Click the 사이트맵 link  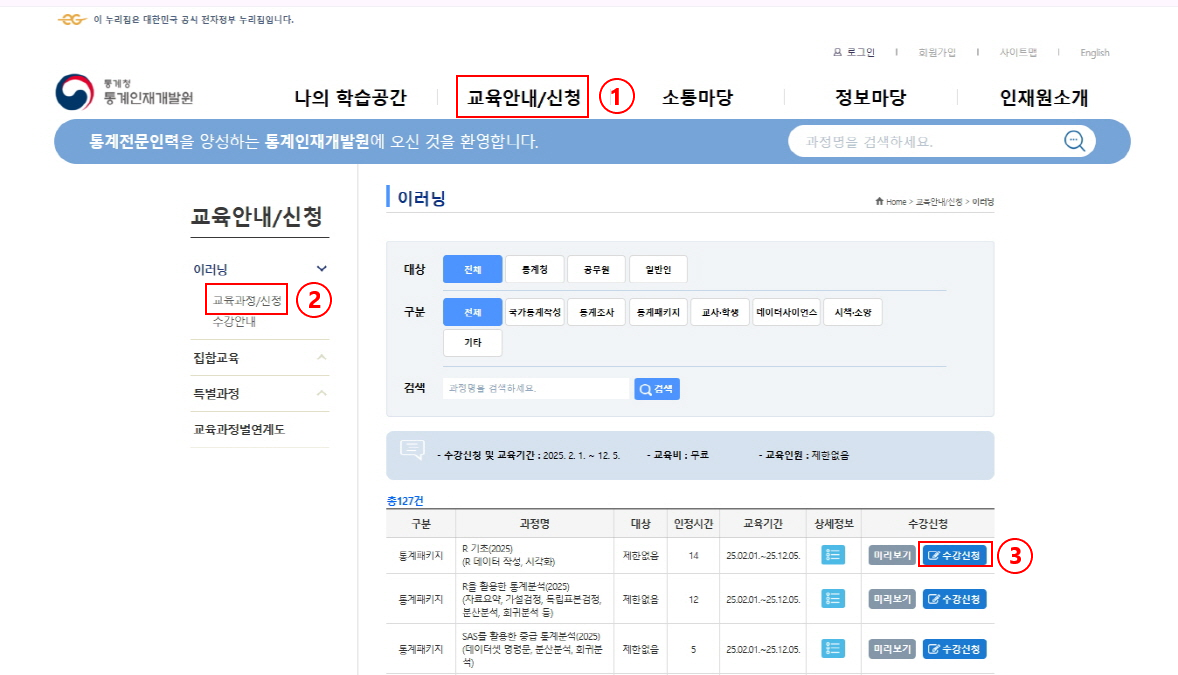[x=1018, y=53]
